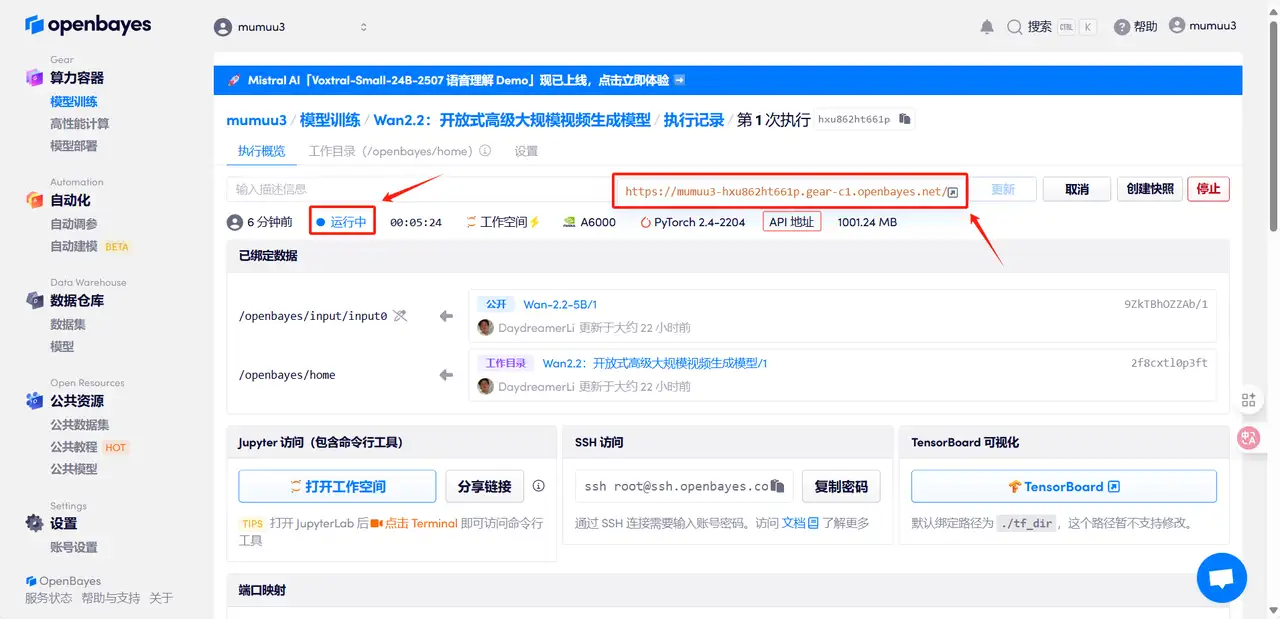Click the 创建快照 button

pyautogui.click(x=1150, y=189)
